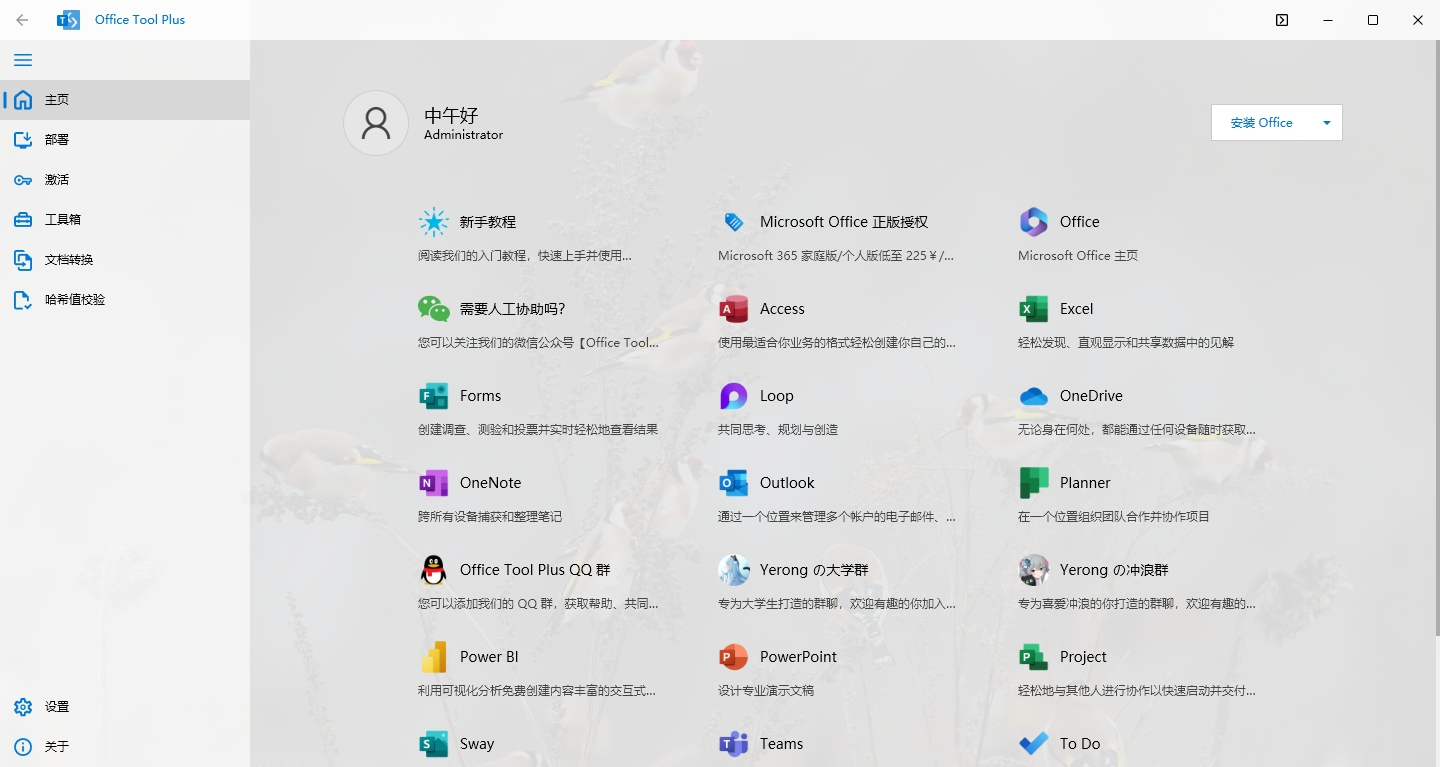Click the WeChat icon for 需要人工协助吗?
The width and height of the screenshot is (1440, 767).
pyautogui.click(x=434, y=309)
